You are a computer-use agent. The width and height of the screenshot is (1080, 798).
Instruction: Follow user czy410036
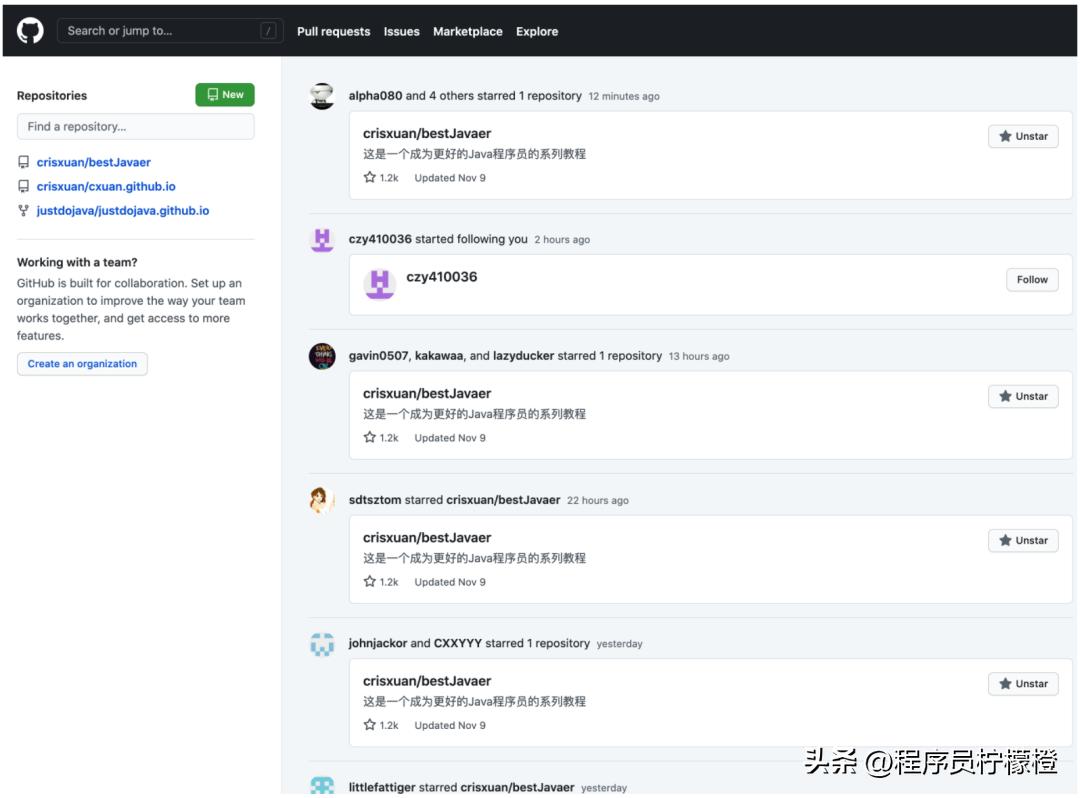click(1032, 280)
